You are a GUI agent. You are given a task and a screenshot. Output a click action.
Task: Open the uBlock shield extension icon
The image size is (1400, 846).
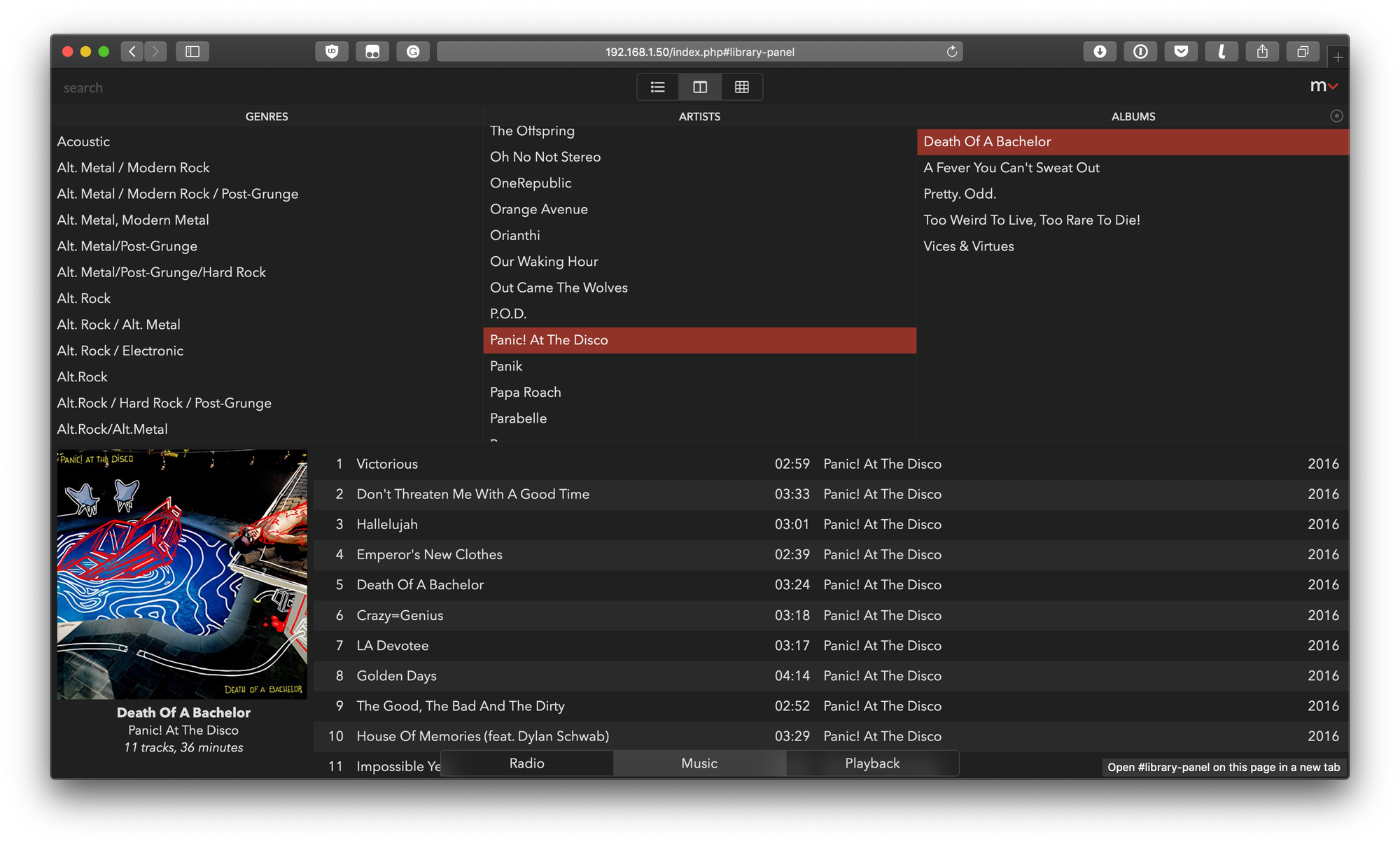point(332,51)
